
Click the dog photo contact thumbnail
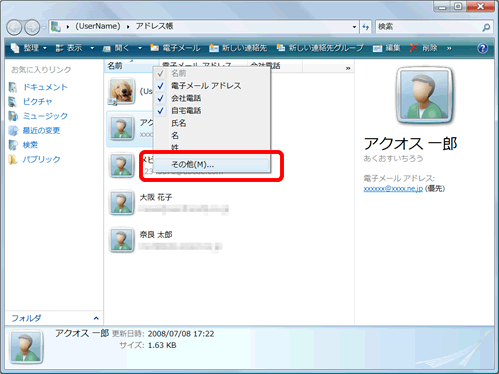(122, 91)
